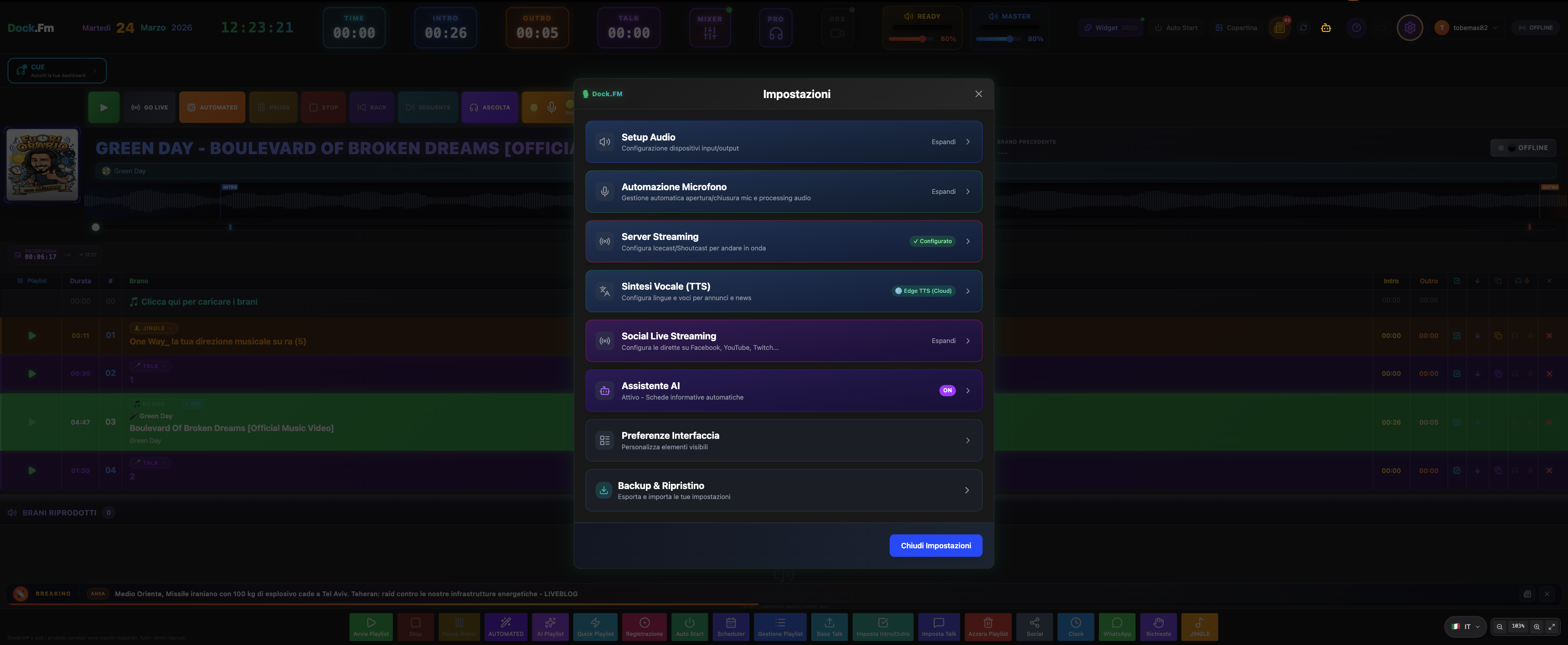Toggle the AUTOMATED mode button in transport bar
Image resolution: width=1568 pixels, height=645 pixels.
(x=212, y=107)
